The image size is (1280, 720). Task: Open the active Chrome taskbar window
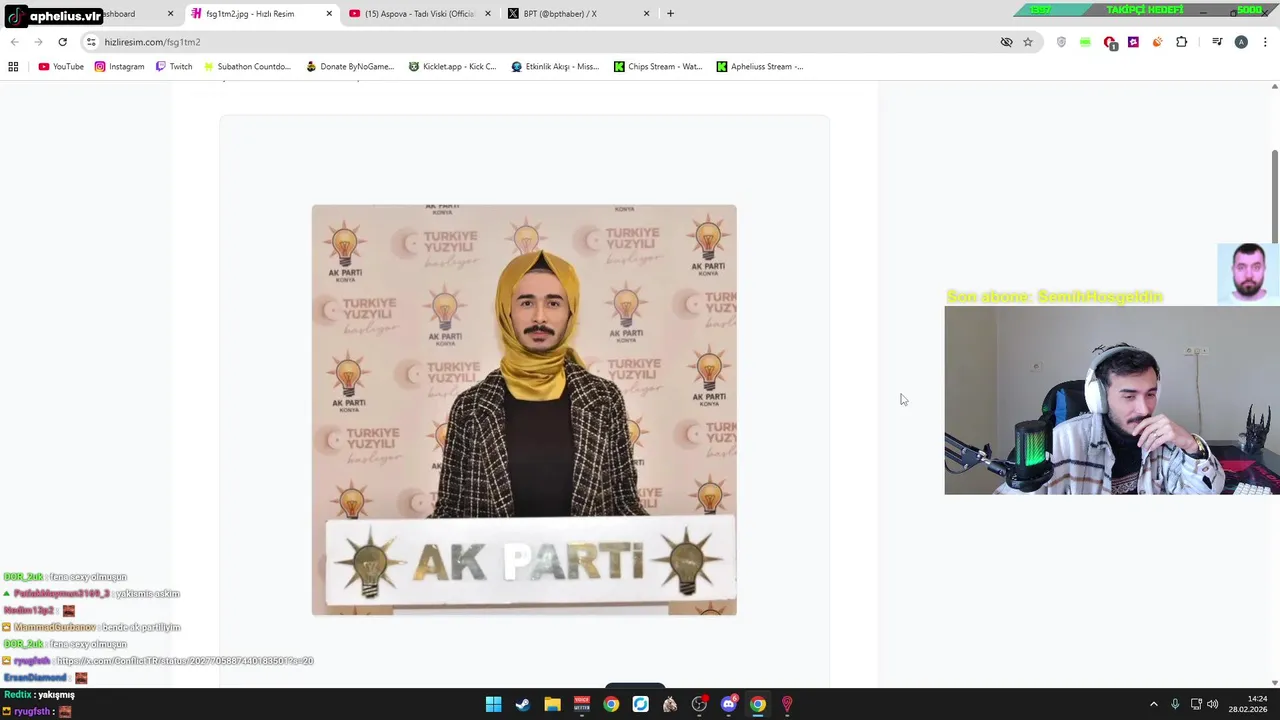(x=758, y=704)
